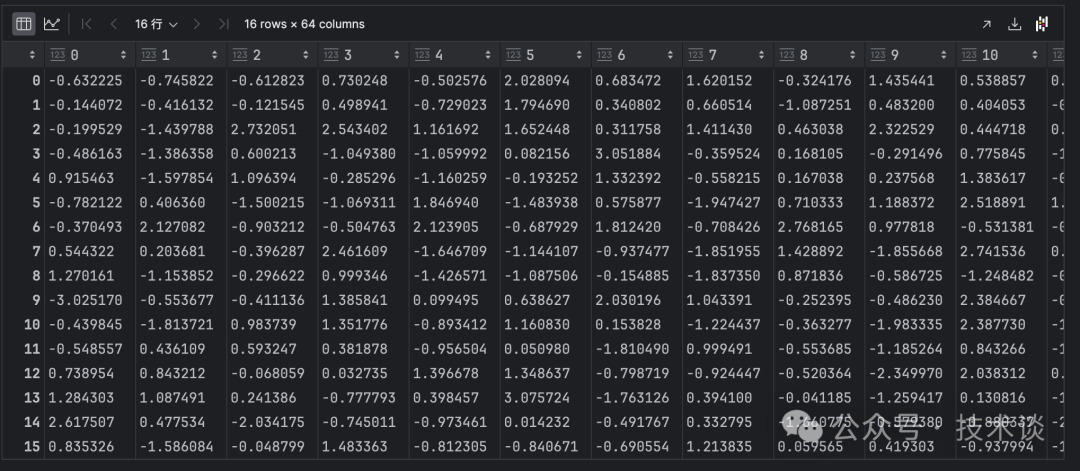
Task: Sort column 10 using its arrows
Action: 1035,55
